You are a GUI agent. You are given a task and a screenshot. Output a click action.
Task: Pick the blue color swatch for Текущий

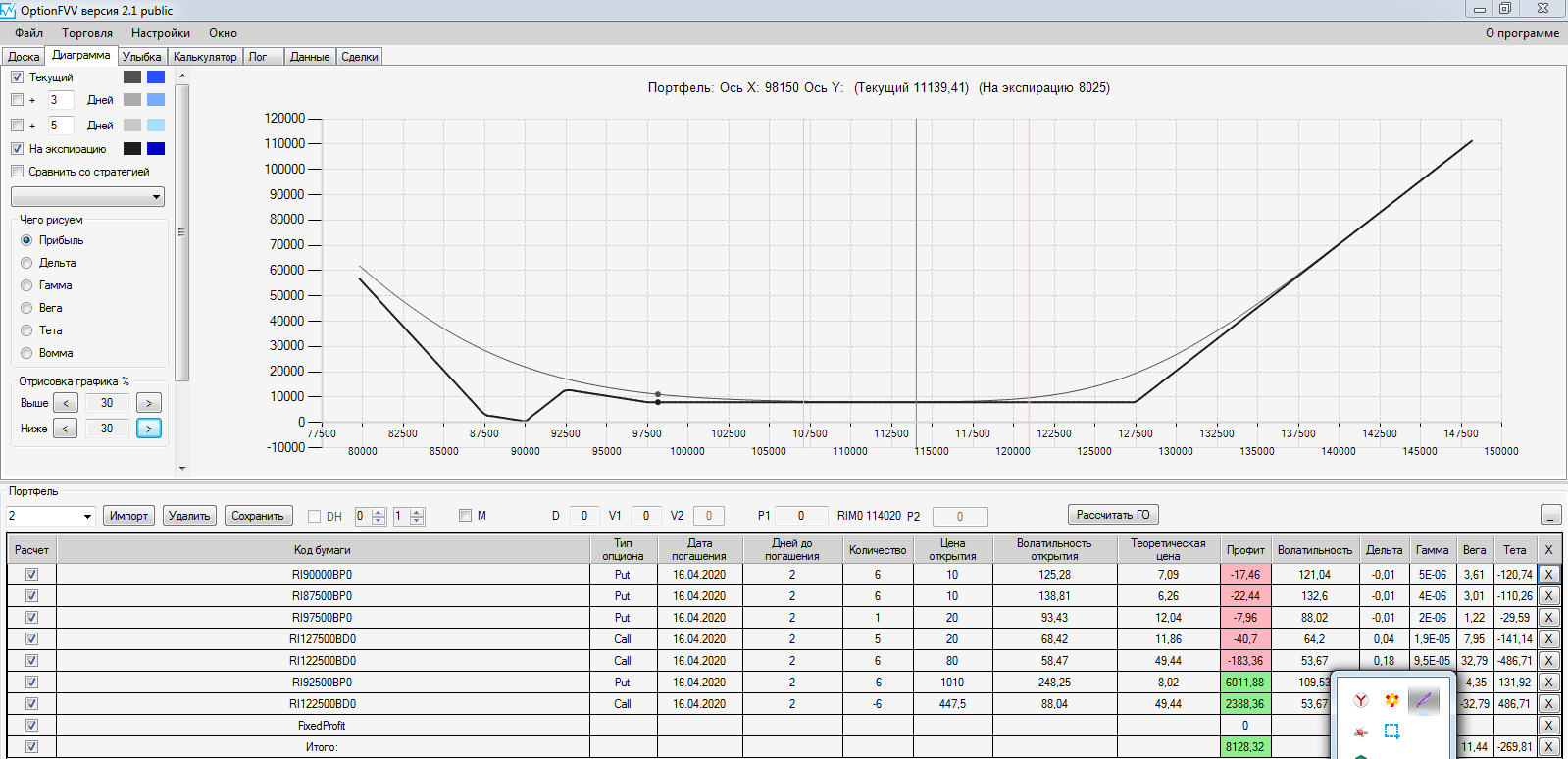click(x=156, y=77)
